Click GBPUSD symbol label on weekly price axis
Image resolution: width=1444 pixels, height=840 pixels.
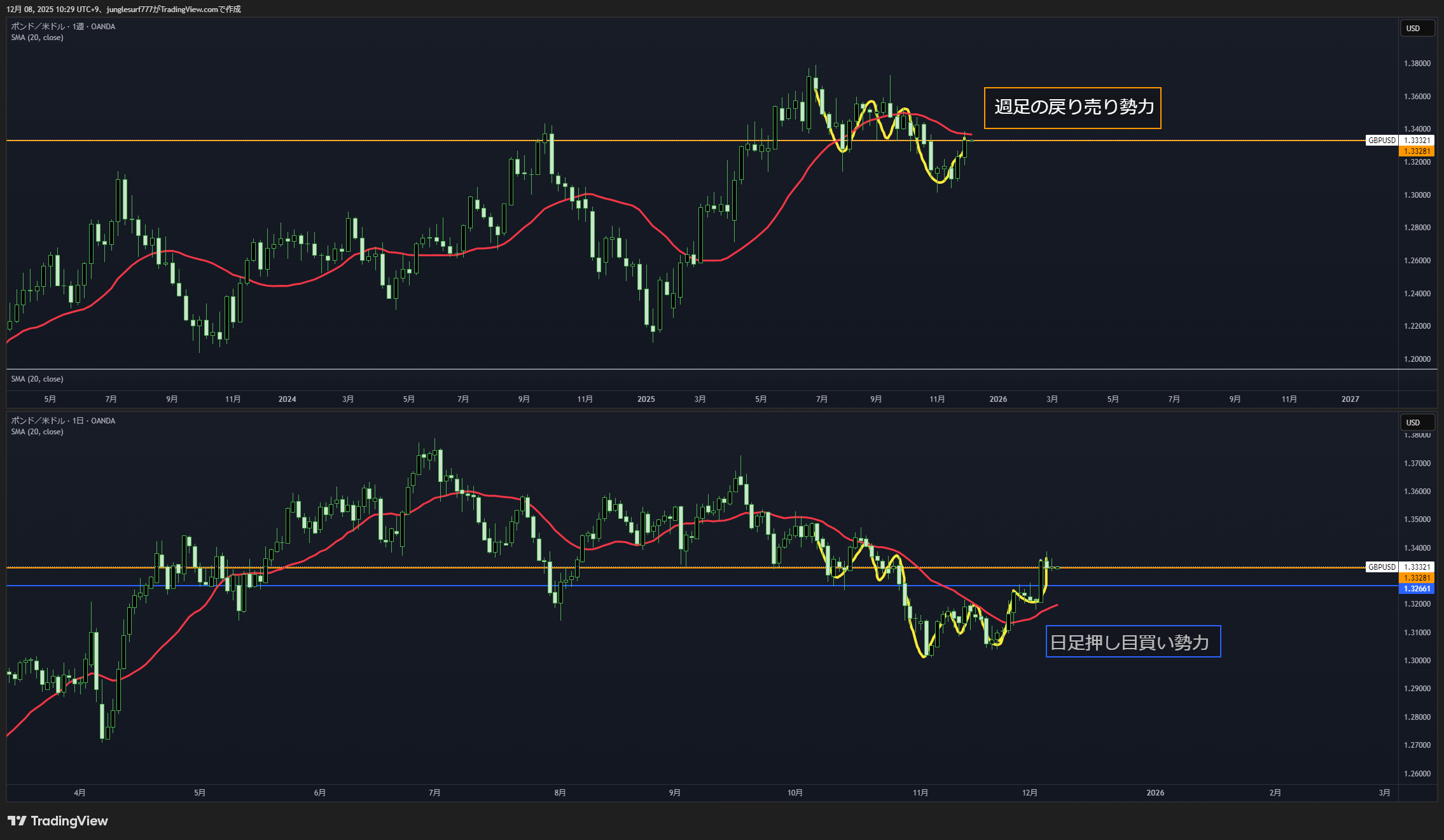point(1382,141)
